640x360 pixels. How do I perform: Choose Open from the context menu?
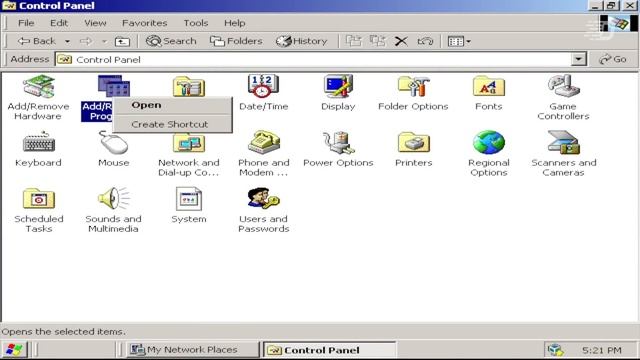(172, 105)
